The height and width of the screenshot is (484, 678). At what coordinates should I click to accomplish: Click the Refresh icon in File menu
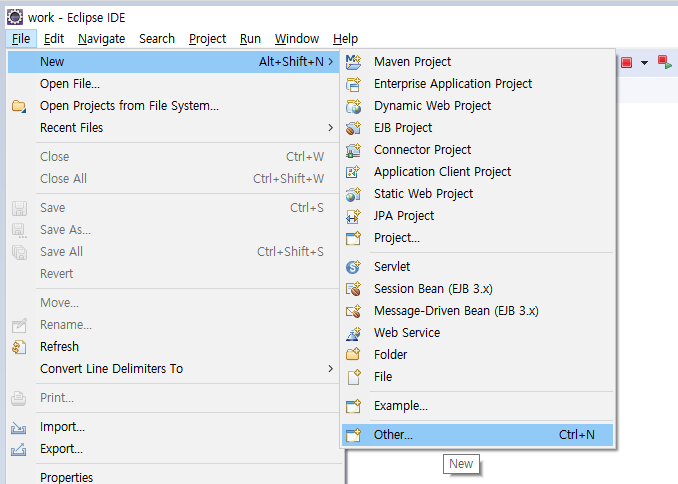pyautogui.click(x=19, y=347)
